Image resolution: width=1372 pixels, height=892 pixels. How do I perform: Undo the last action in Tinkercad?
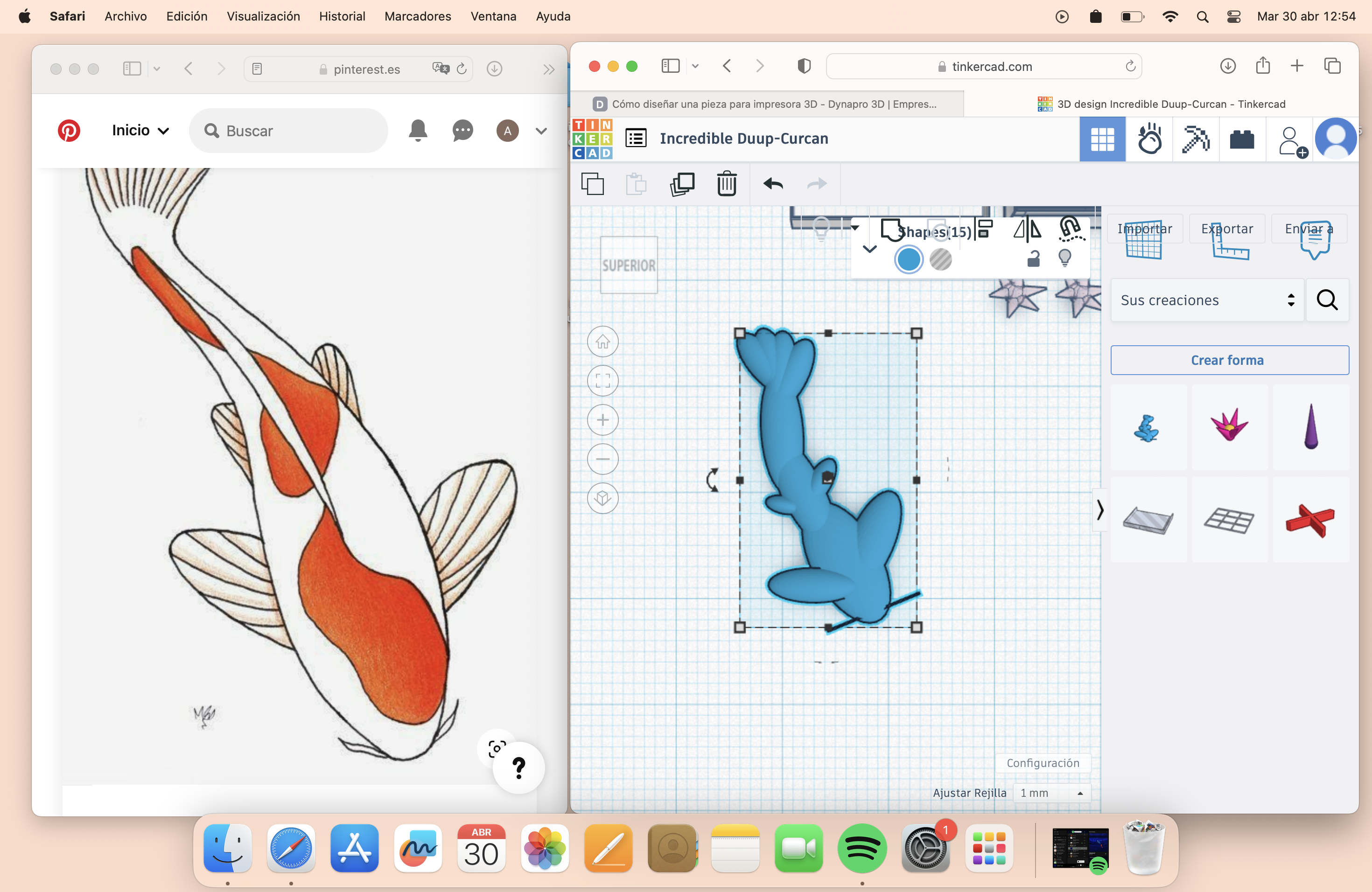tap(773, 184)
